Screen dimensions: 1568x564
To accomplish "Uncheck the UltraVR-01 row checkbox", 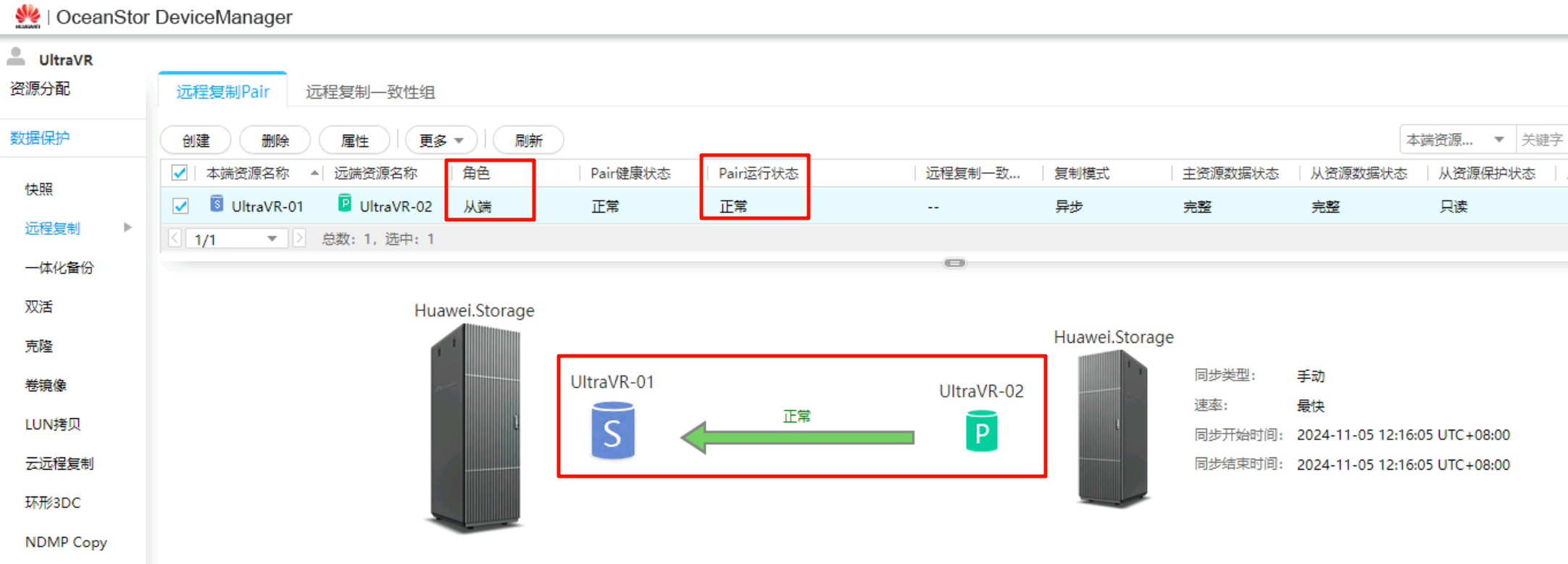I will 180,206.
